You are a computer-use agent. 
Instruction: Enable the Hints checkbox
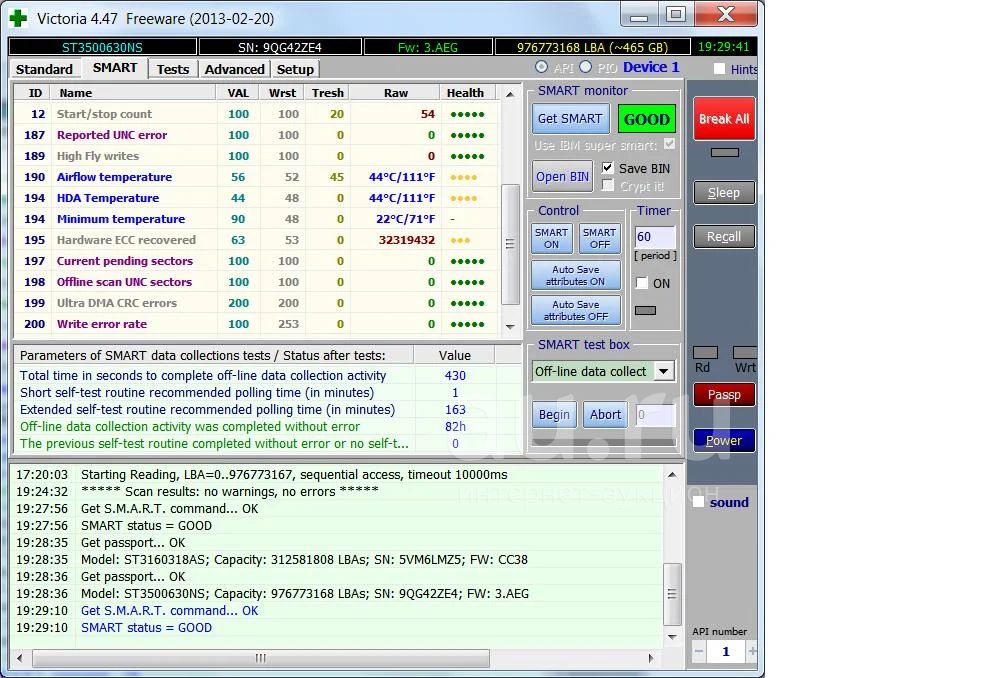pyautogui.click(x=720, y=69)
